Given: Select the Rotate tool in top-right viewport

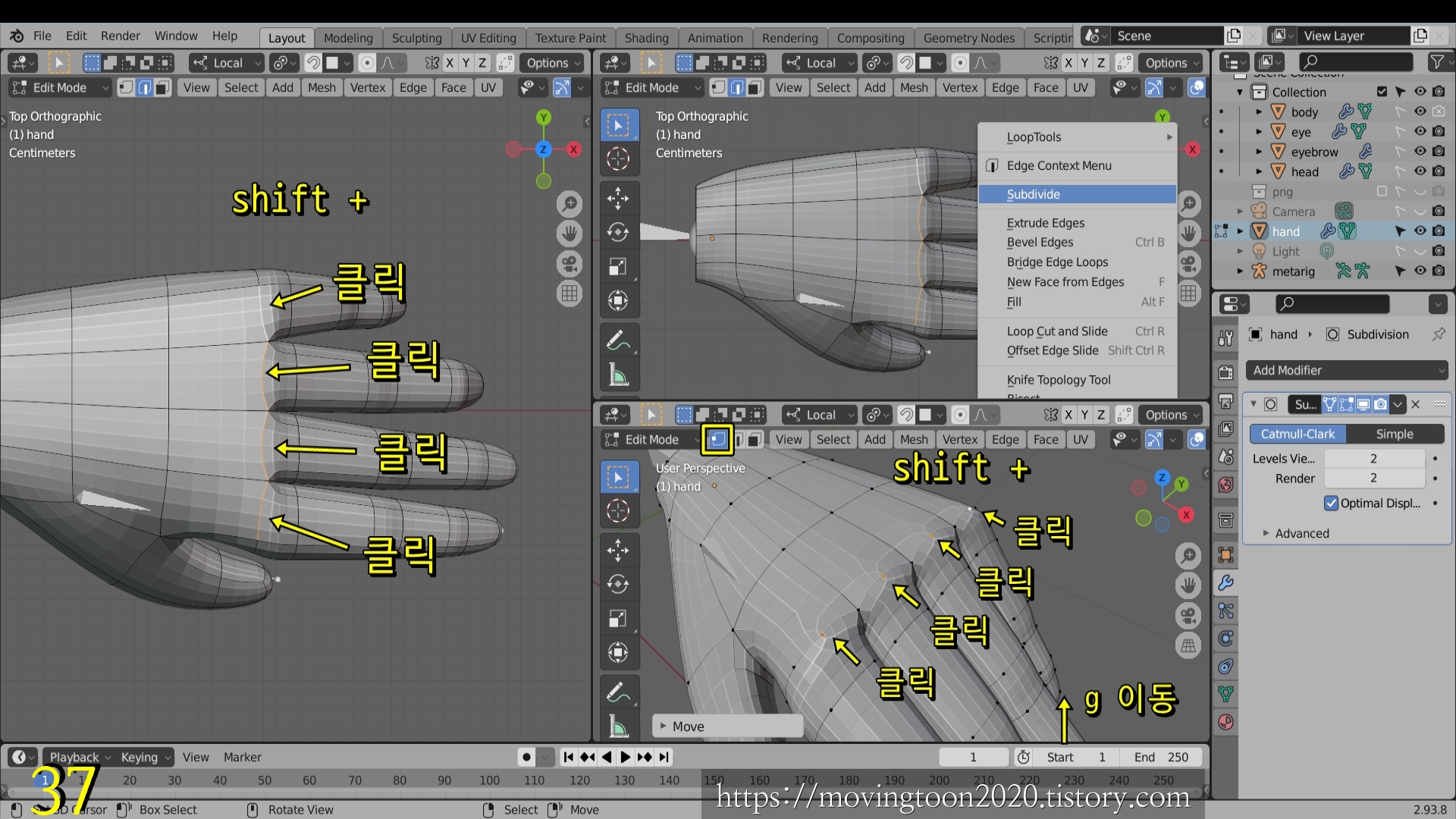Looking at the screenshot, I should (618, 233).
